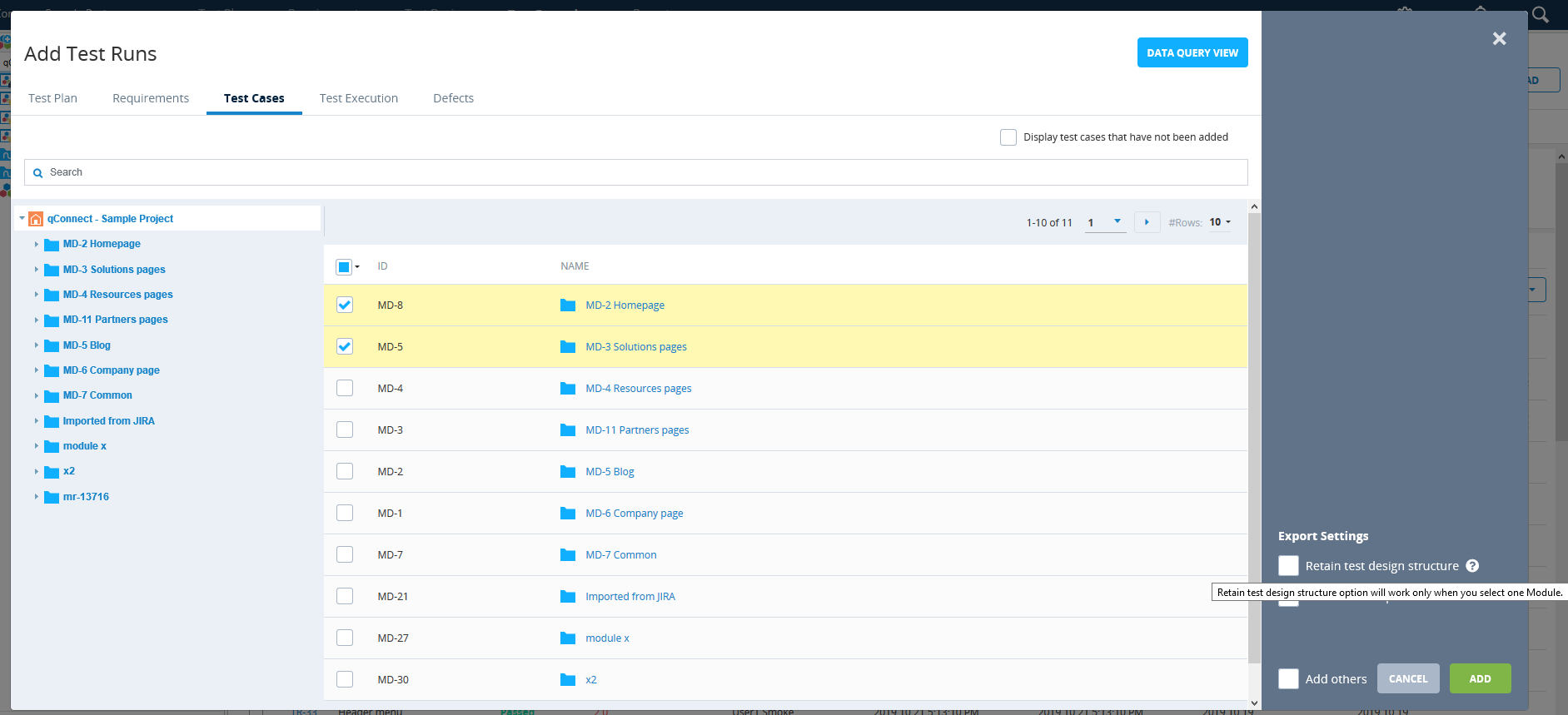Viewport: 1568px width, 715px height.
Task: Check Display test cases not been added
Action: point(1008,137)
